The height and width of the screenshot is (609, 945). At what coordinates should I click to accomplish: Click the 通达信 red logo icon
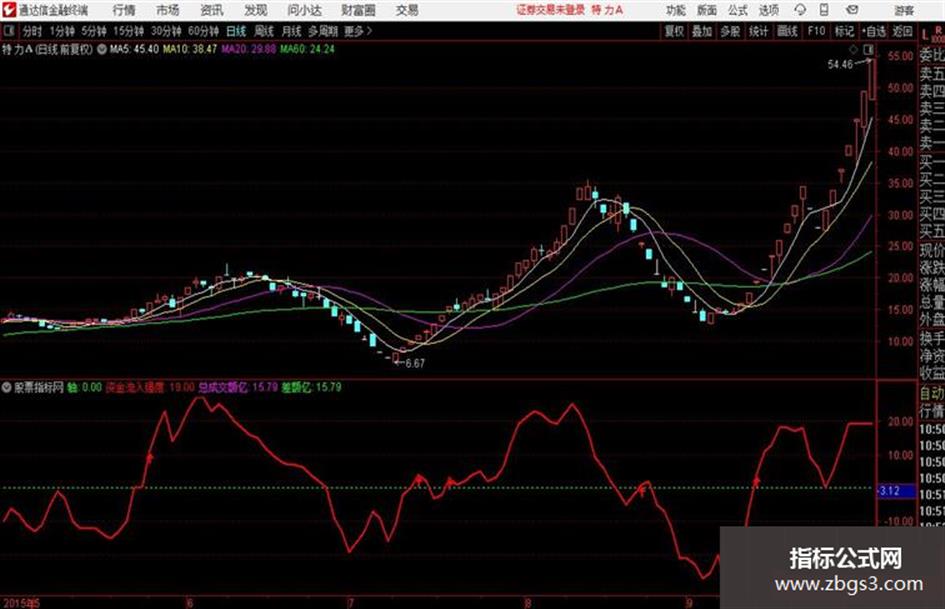(x=8, y=10)
